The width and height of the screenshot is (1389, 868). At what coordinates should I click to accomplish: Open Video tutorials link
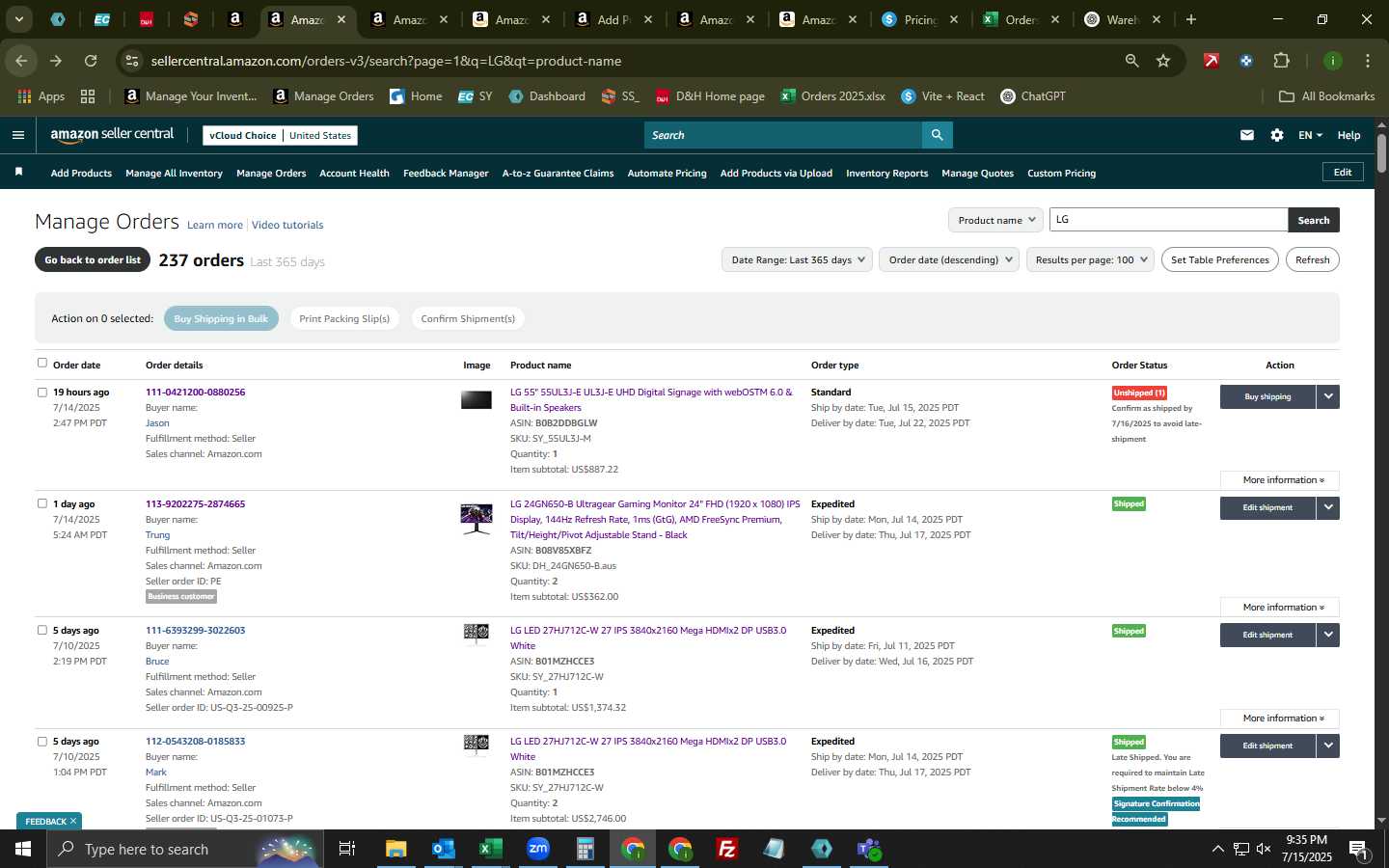[x=287, y=225]
